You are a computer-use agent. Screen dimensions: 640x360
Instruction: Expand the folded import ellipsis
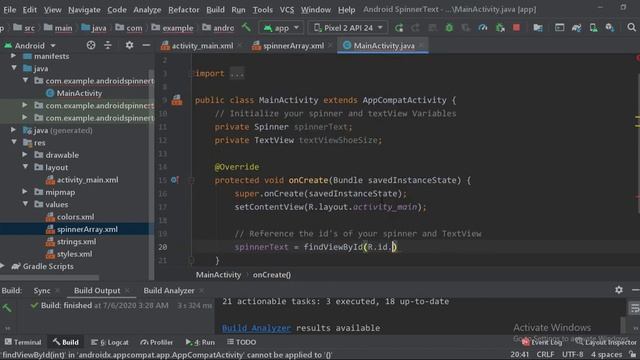click(x=237, y=73)
